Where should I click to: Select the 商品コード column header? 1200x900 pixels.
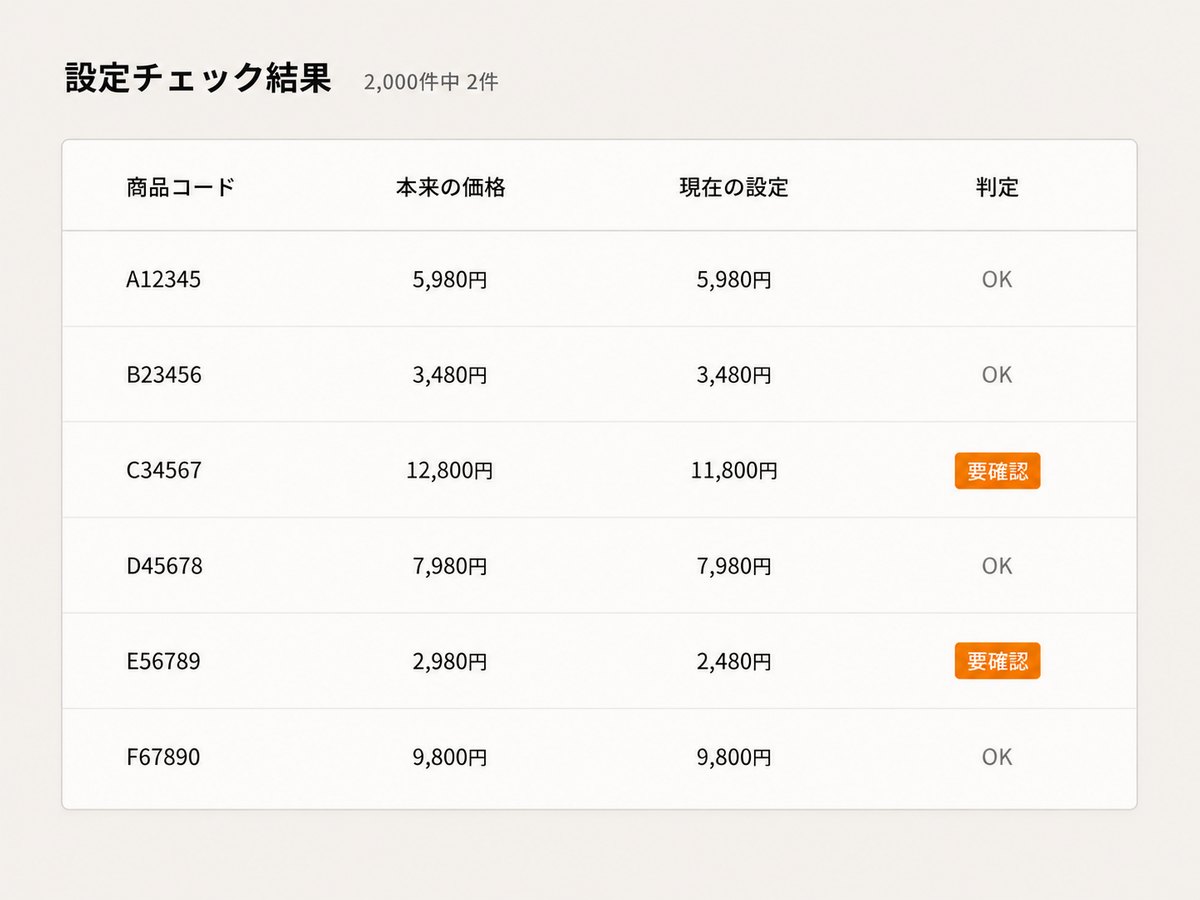(x=181, y=187)
